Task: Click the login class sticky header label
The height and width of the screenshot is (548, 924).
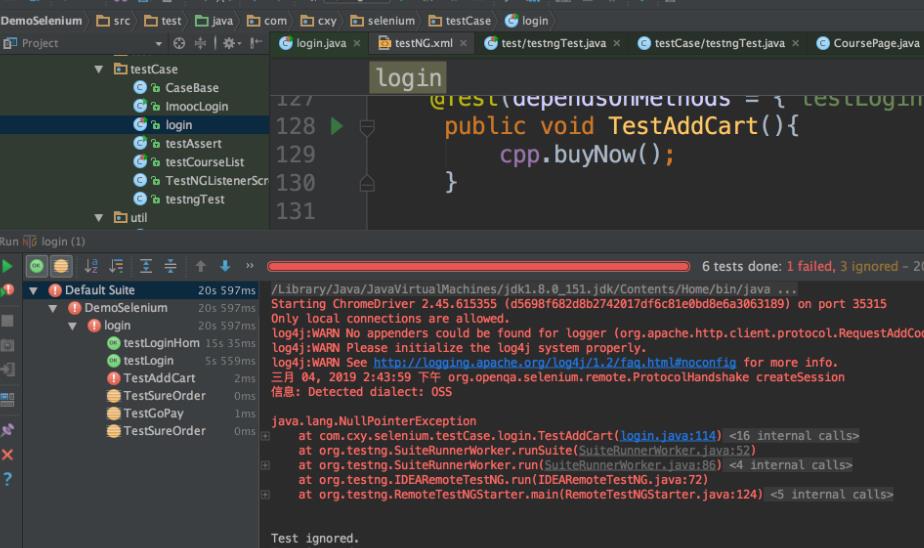Action: tap(408, 78)
